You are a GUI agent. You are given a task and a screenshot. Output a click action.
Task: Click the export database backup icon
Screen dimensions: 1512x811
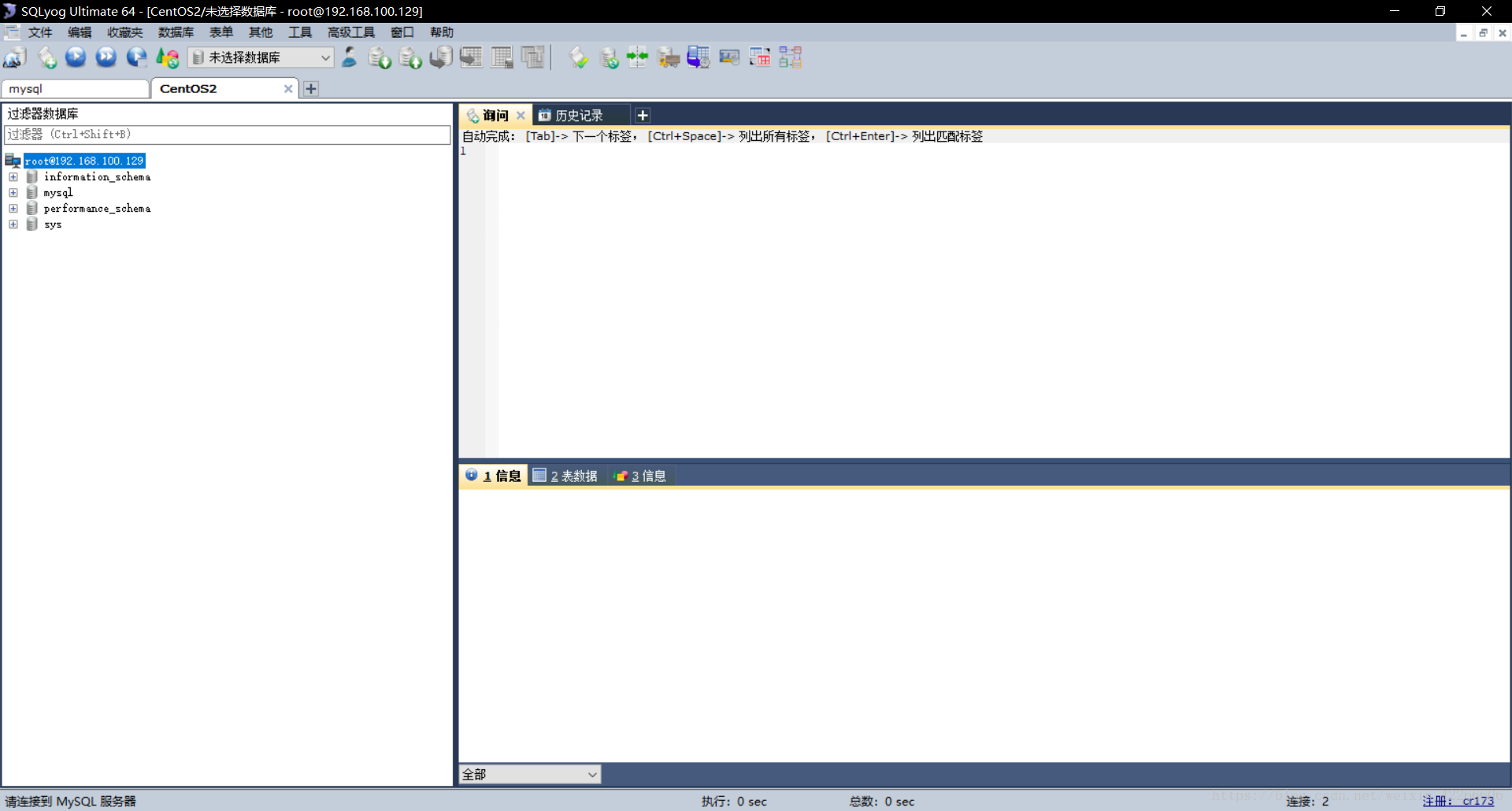coord(410,57)
